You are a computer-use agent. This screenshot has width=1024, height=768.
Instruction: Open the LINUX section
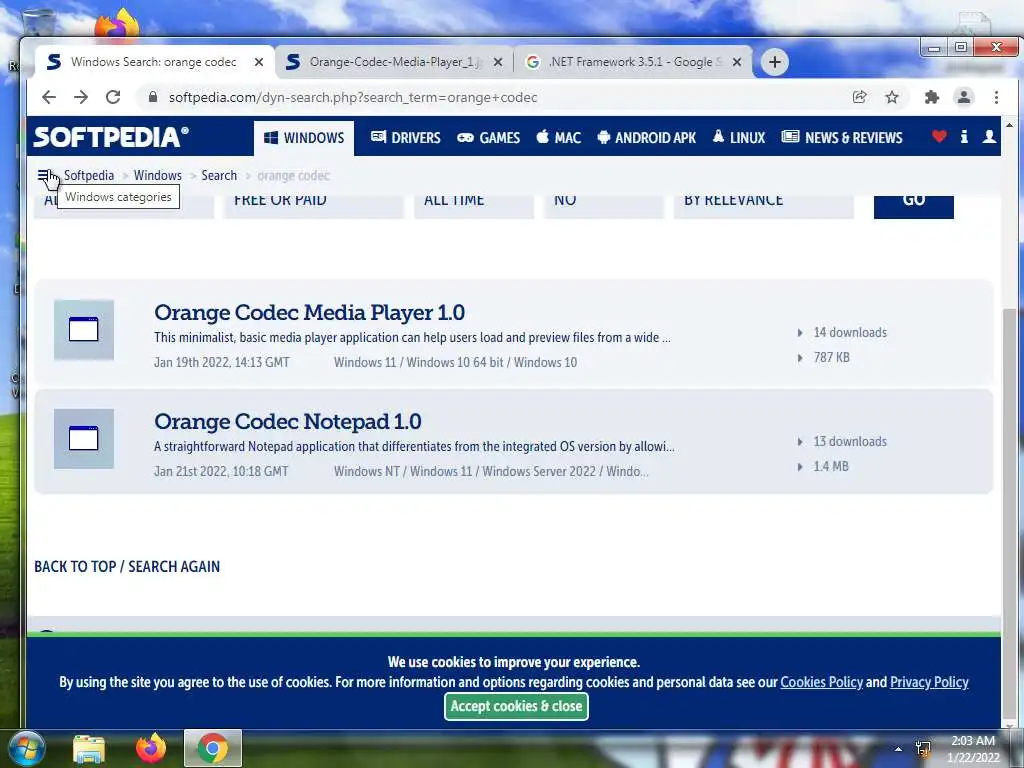click(x=739, y=138)
